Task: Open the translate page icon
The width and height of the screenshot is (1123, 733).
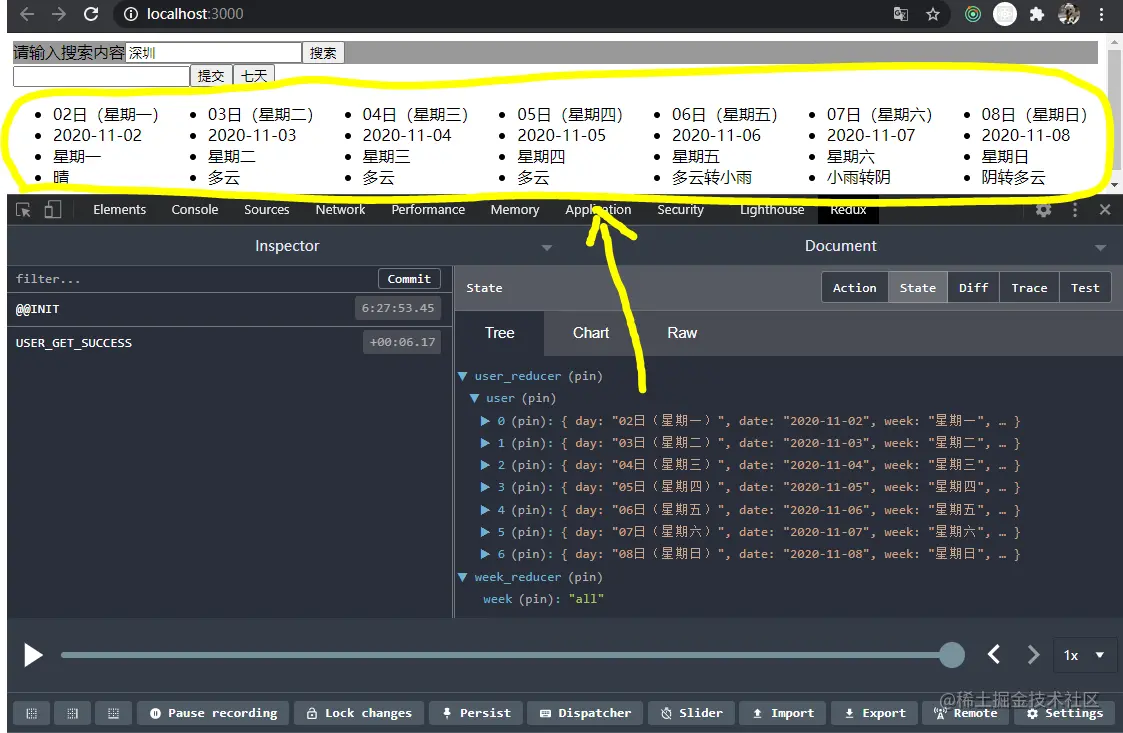Action: (901, 14)
